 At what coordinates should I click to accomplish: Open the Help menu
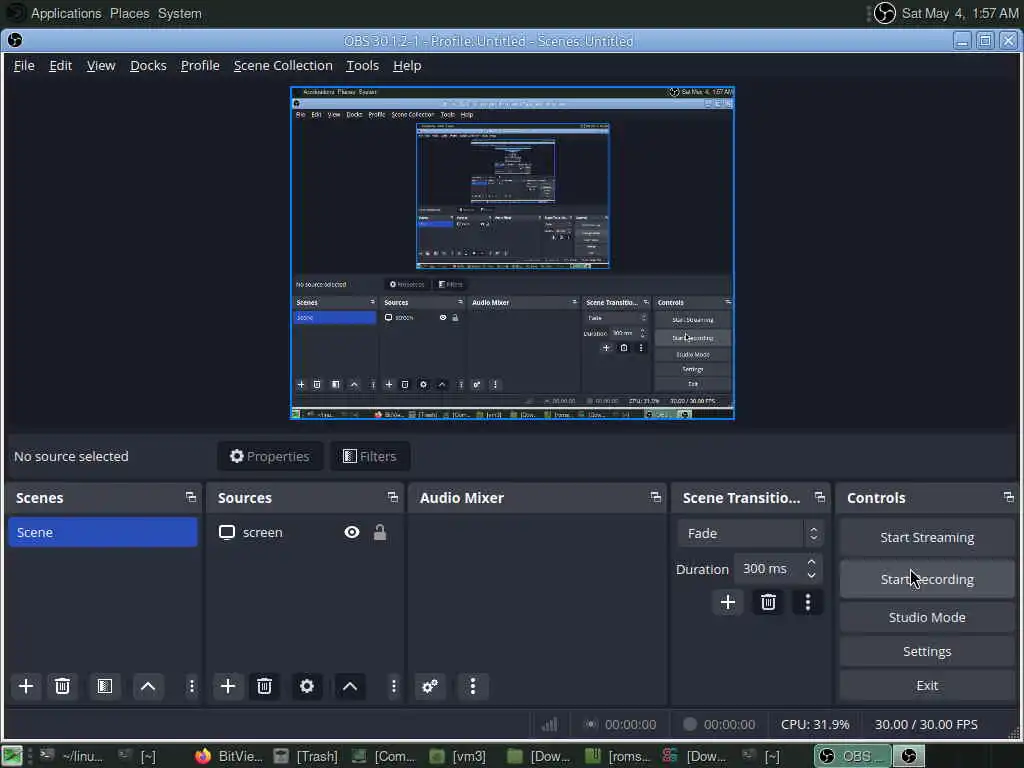(407, 65)
